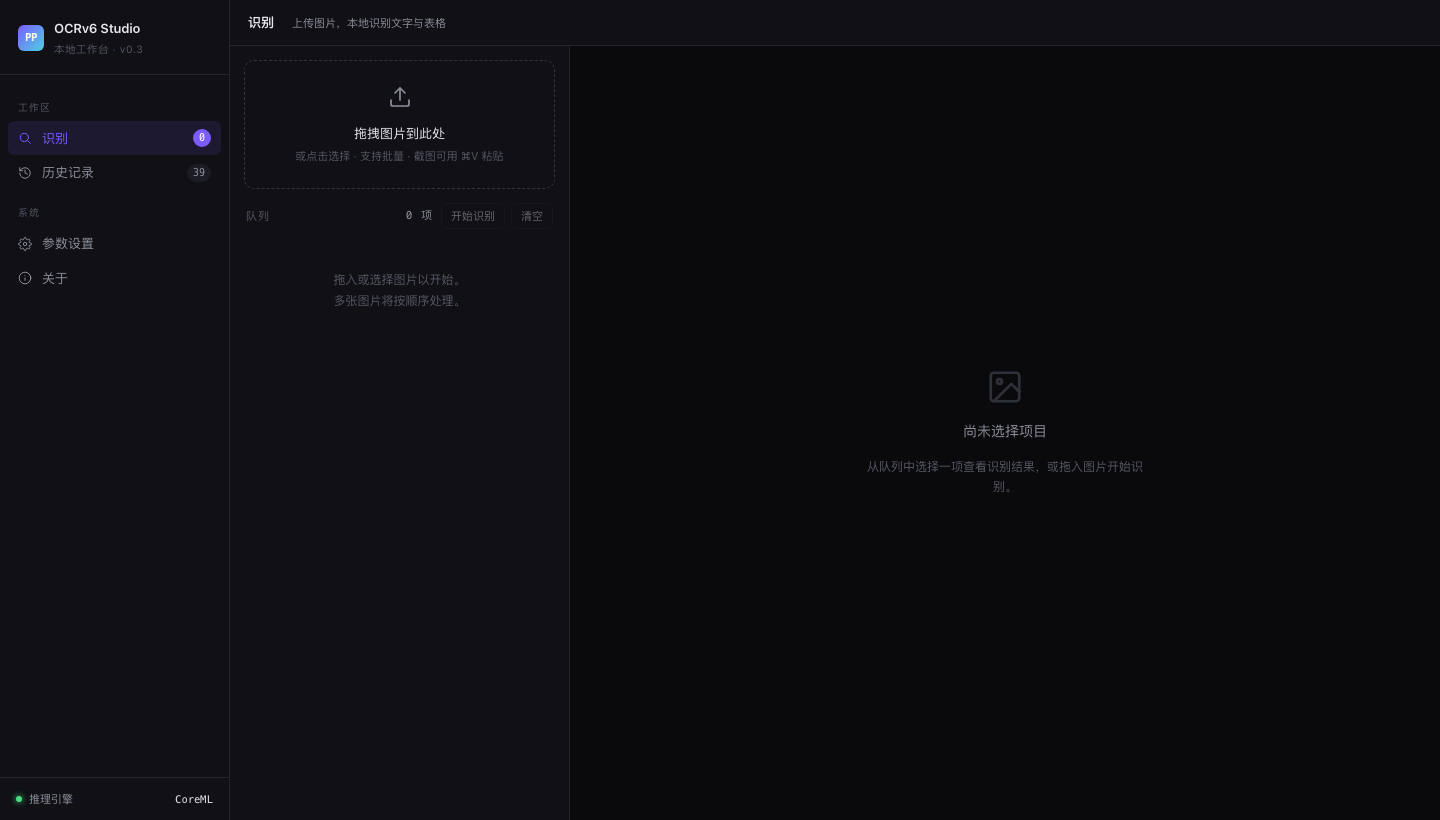Click the 队列 label

click(257, 216)
